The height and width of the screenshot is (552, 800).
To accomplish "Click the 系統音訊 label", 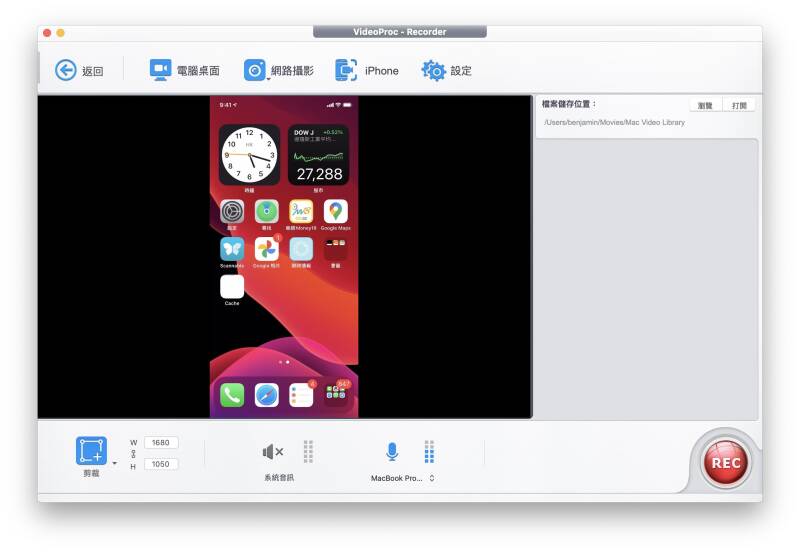I will [279, 478].
